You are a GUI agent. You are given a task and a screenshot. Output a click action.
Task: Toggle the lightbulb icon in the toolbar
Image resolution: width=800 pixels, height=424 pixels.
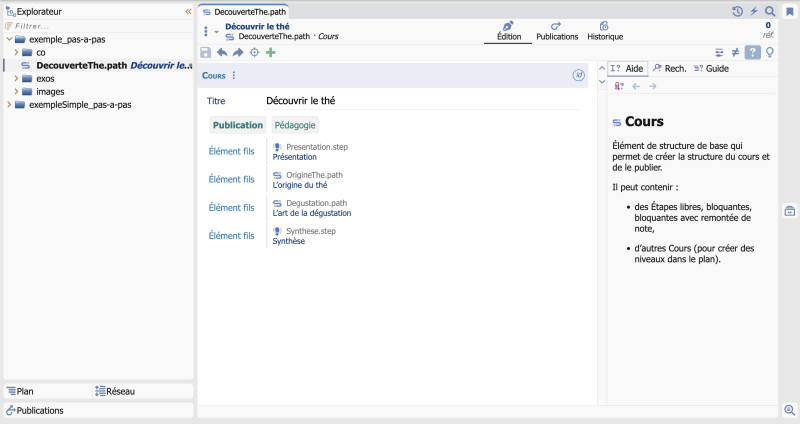(x=770, y=53)
